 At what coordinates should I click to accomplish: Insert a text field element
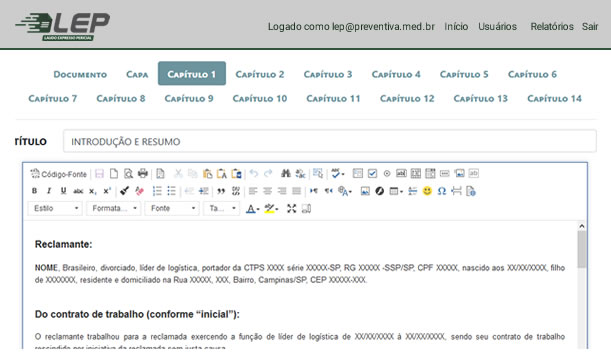click(401, 173)
